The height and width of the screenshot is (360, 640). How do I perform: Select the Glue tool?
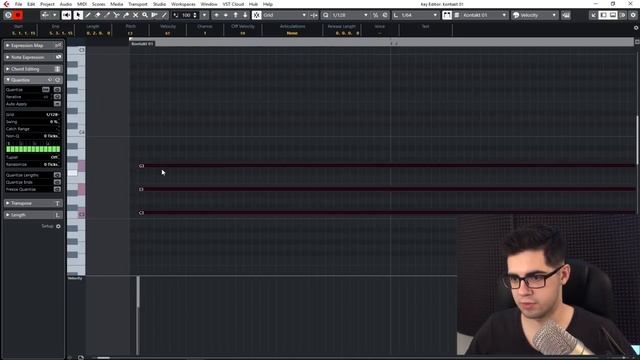point(126,15)
